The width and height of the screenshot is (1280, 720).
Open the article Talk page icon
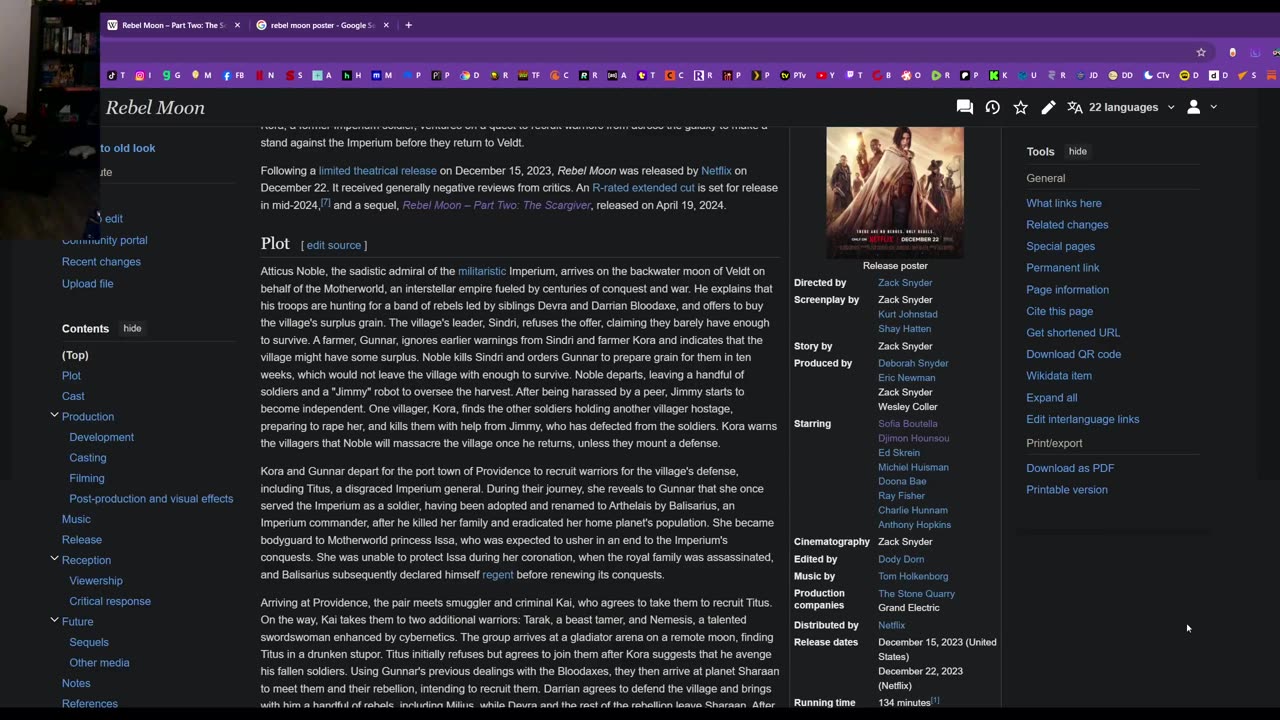point(964,107)
